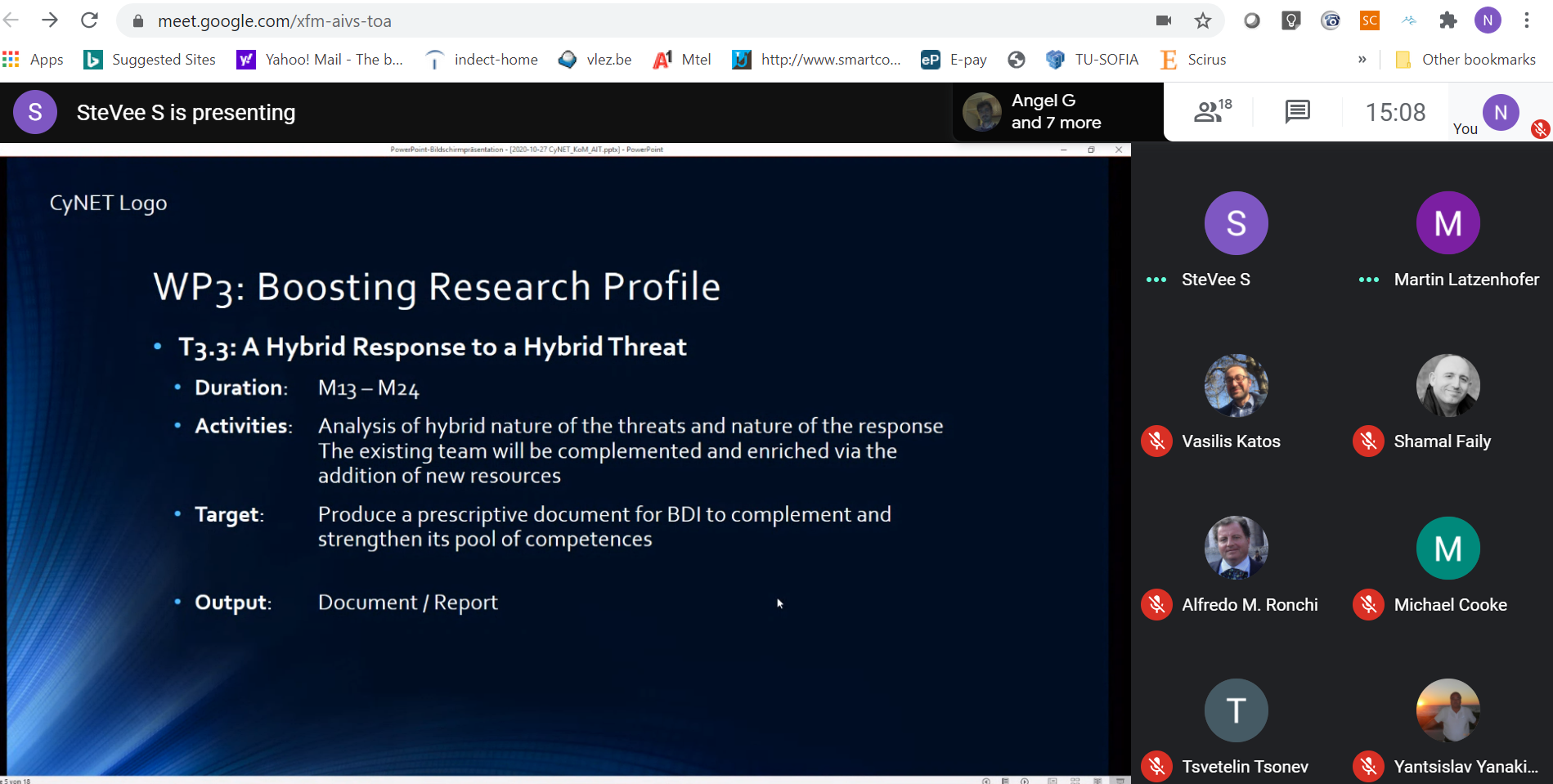1553x784 pixels.
Task: Click the 'CyNET Logo' text on the slide
Action: 108,204
